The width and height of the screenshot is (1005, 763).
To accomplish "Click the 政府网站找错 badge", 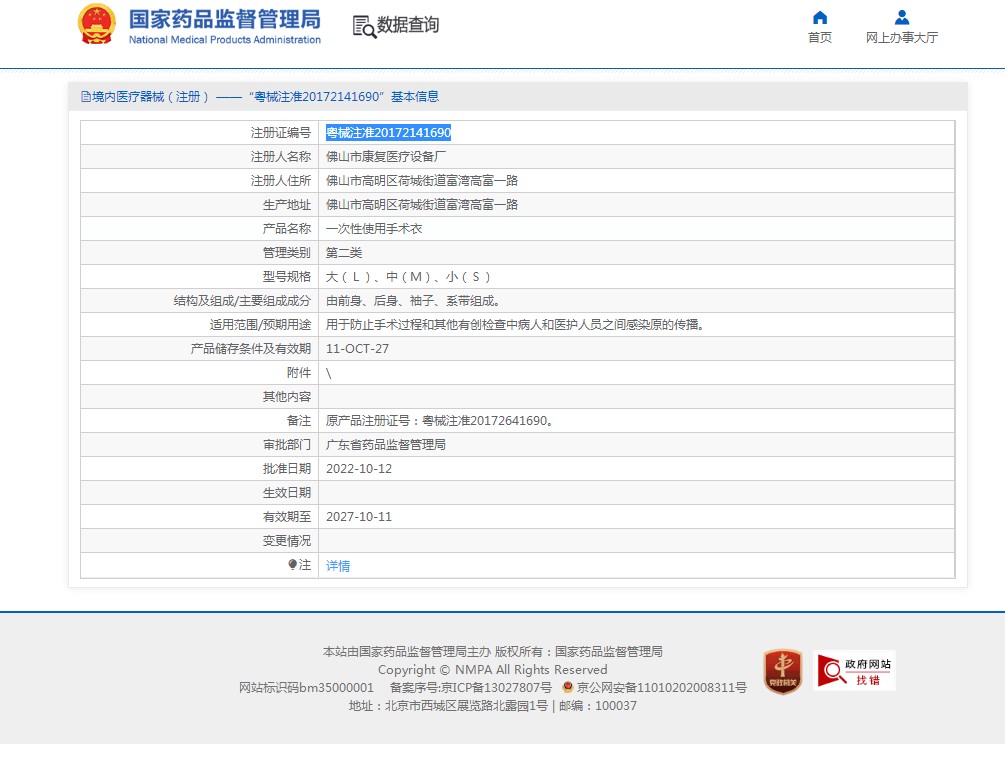I will [x=854, y=671].
